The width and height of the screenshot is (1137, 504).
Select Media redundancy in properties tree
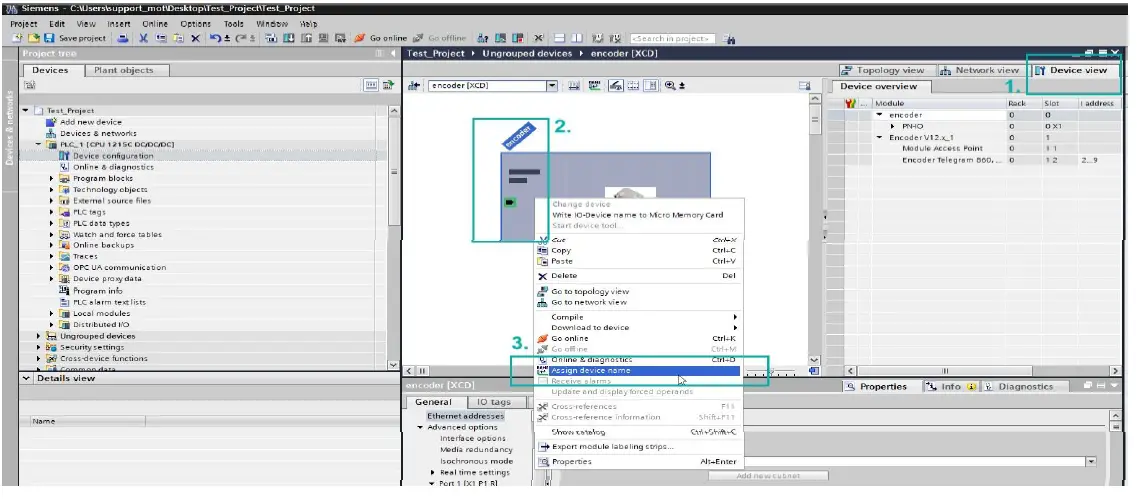476,450
